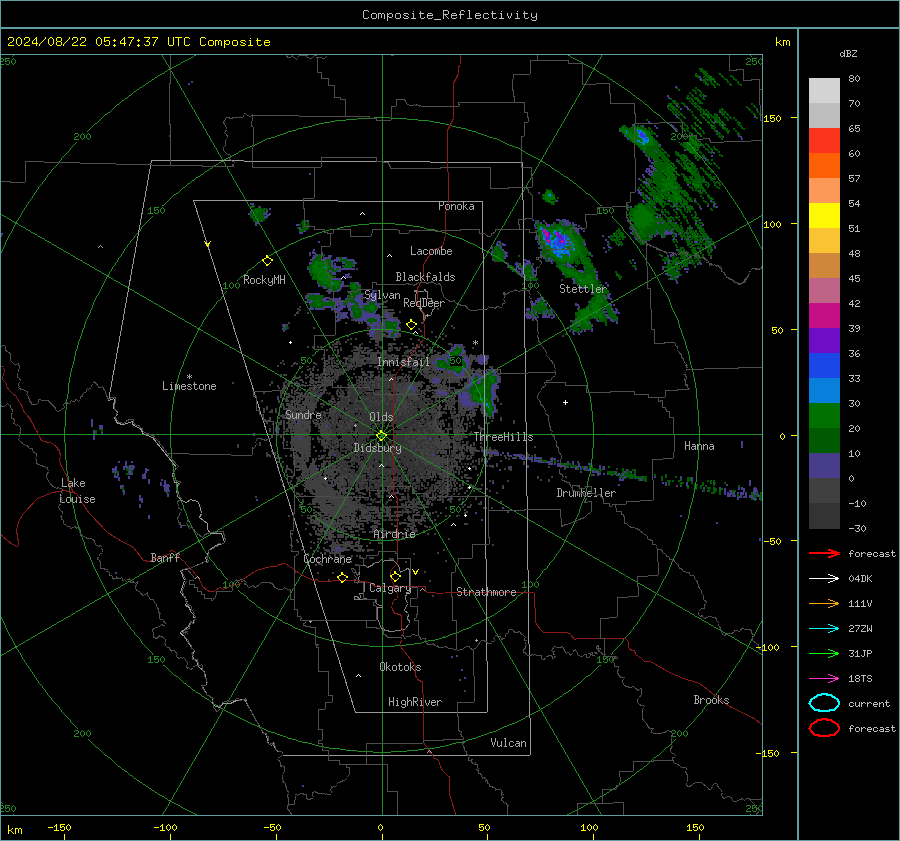Click the RockyMH label
This screenshot has width=900, height=841.
(x=264, y=280)
